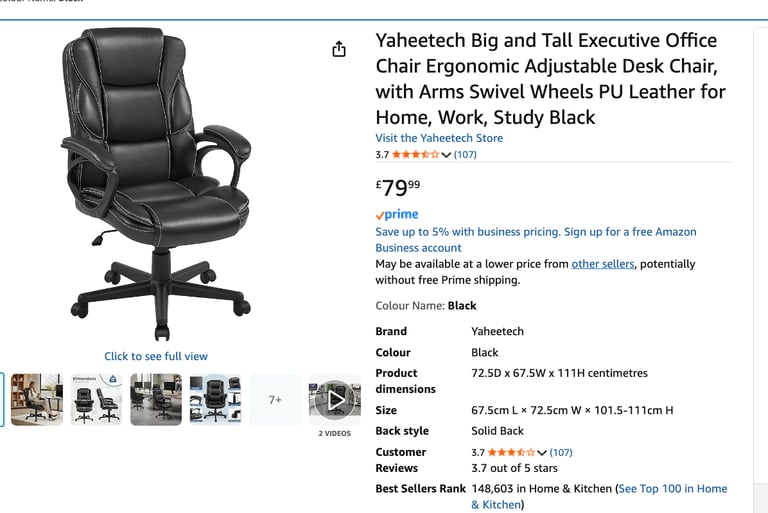Select the chair feature close-ups thumbnail
The height and width of the screenshot is (513, 768).
coord(216,400)
